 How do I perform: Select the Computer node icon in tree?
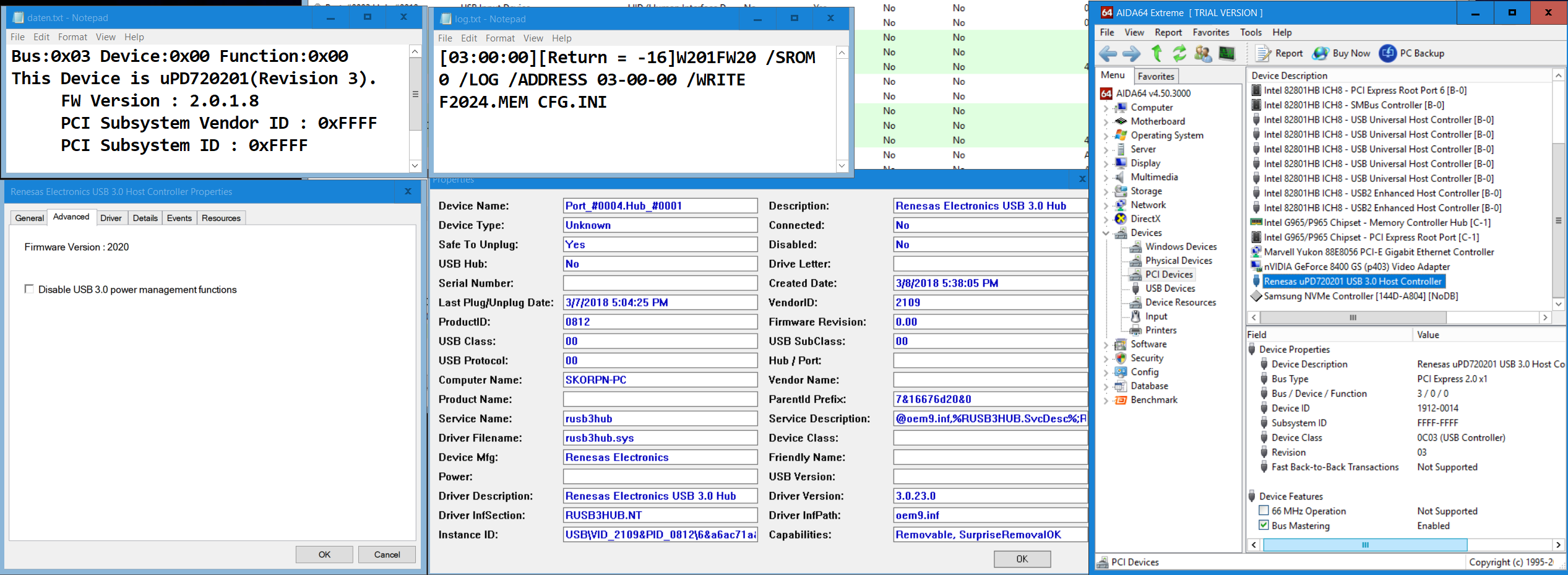[1121, 108]
